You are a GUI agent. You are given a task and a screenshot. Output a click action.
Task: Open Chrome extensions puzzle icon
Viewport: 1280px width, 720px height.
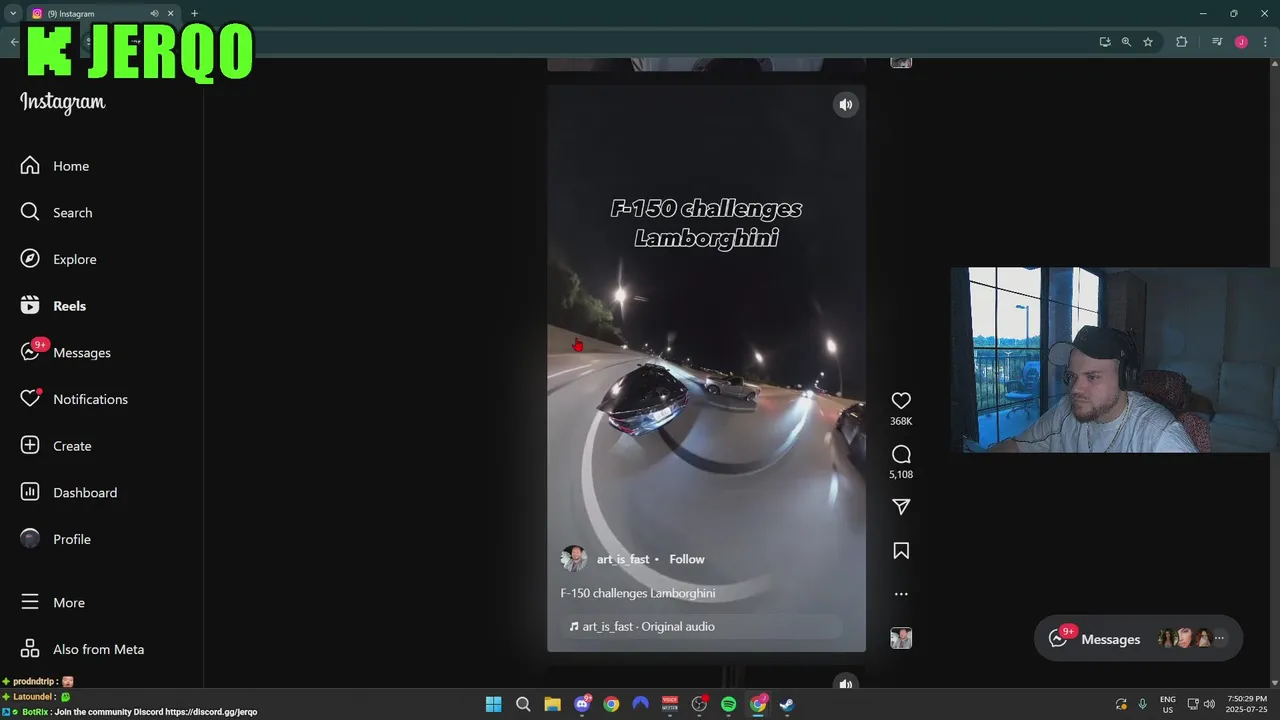tap(1181, 42)
